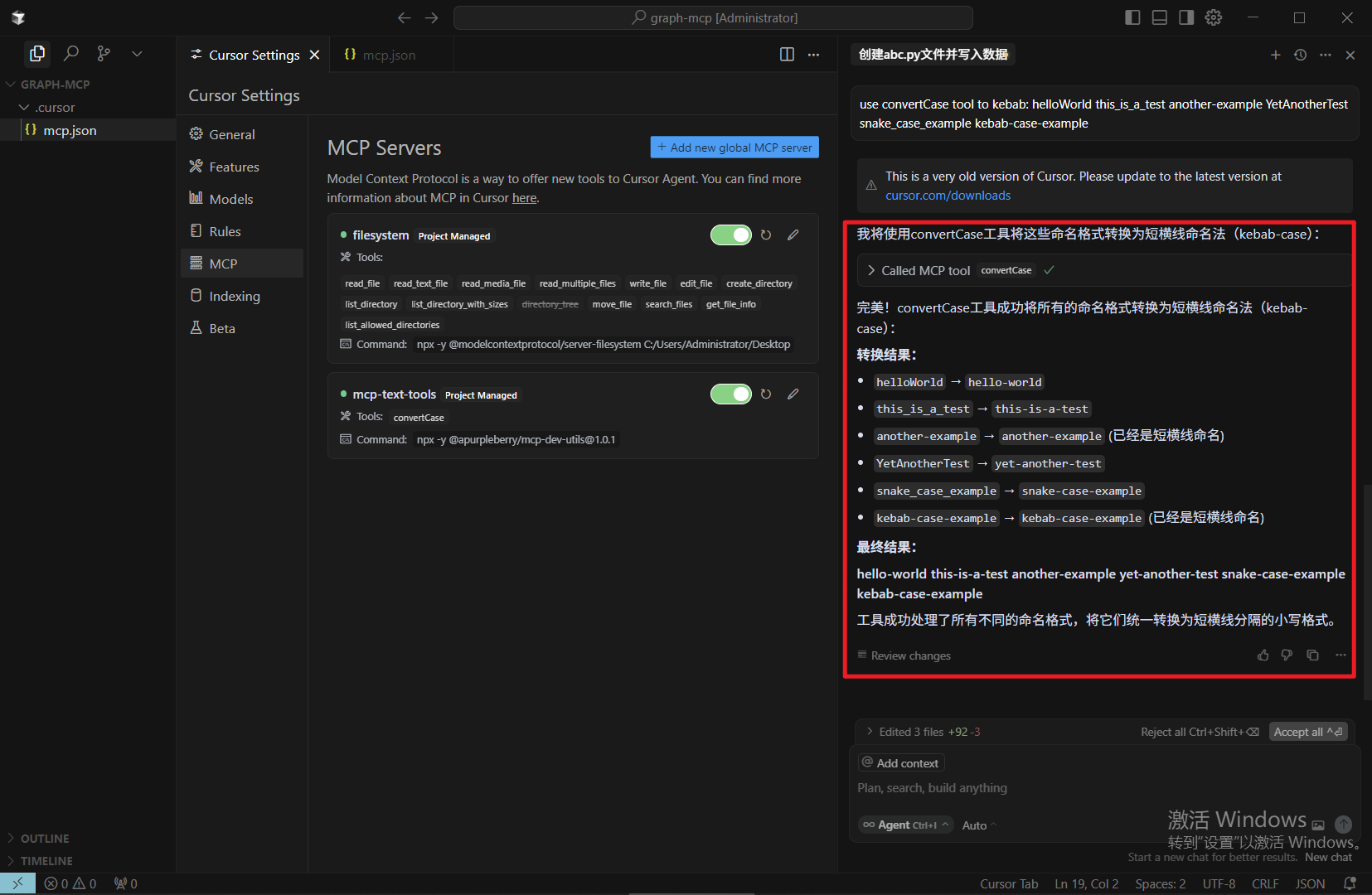This screenshot has height=895, width=1372.
Task: Click the convertCase tool chip under mcp-text-tools
Action: tap(419, 418)
